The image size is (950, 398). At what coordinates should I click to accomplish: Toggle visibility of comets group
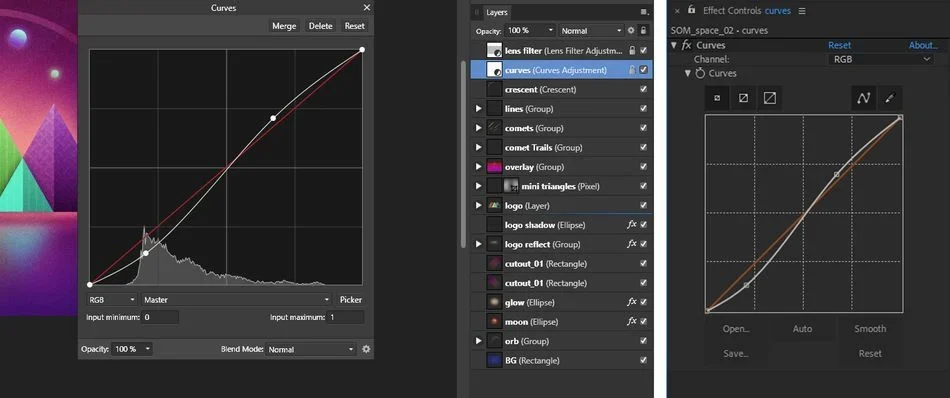643,128
